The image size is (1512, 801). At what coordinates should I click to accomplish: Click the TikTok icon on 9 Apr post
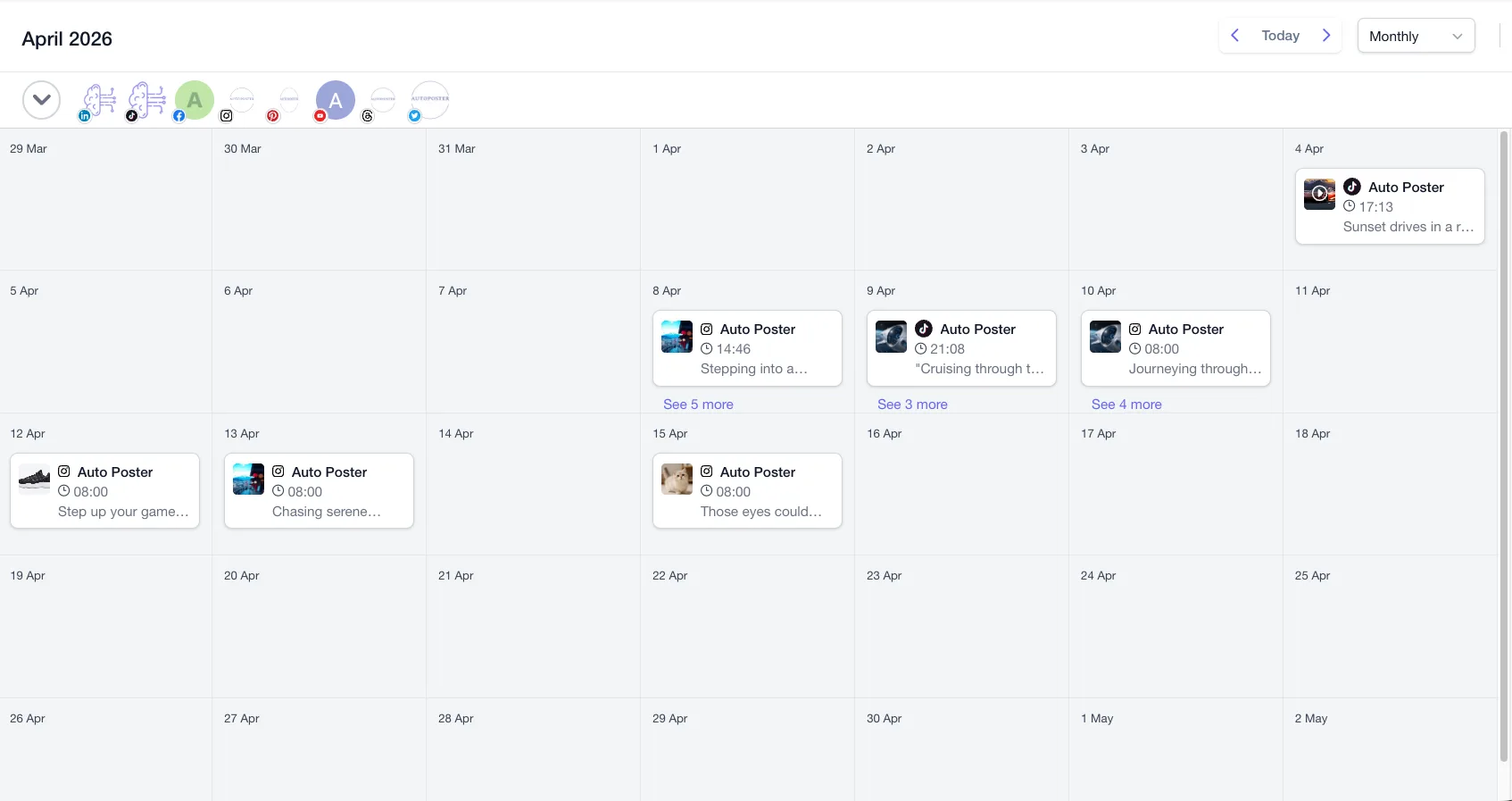pos(924,329)
